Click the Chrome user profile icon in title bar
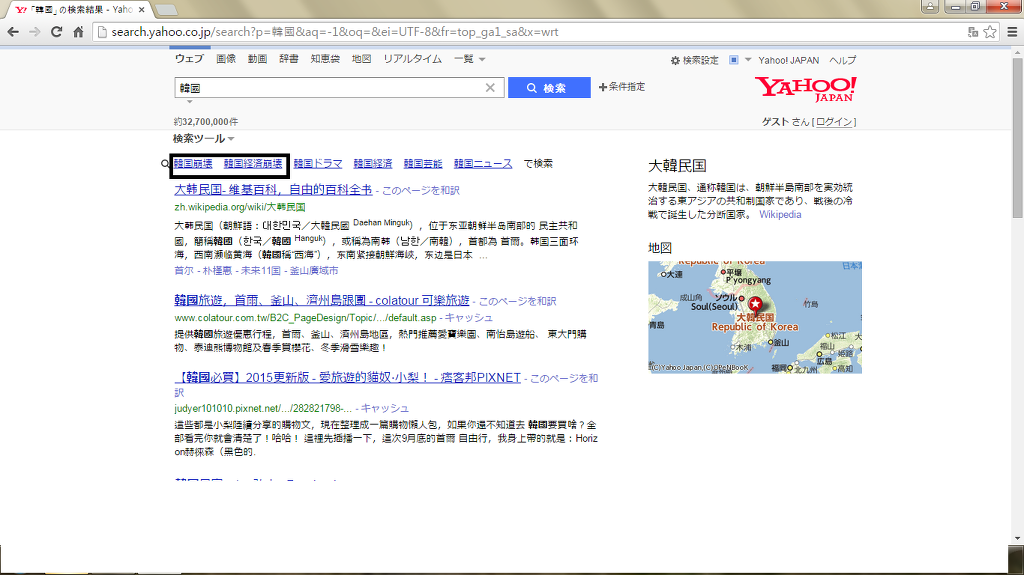Viewport: 1024px width, 575px height. [x=930, y=7]
